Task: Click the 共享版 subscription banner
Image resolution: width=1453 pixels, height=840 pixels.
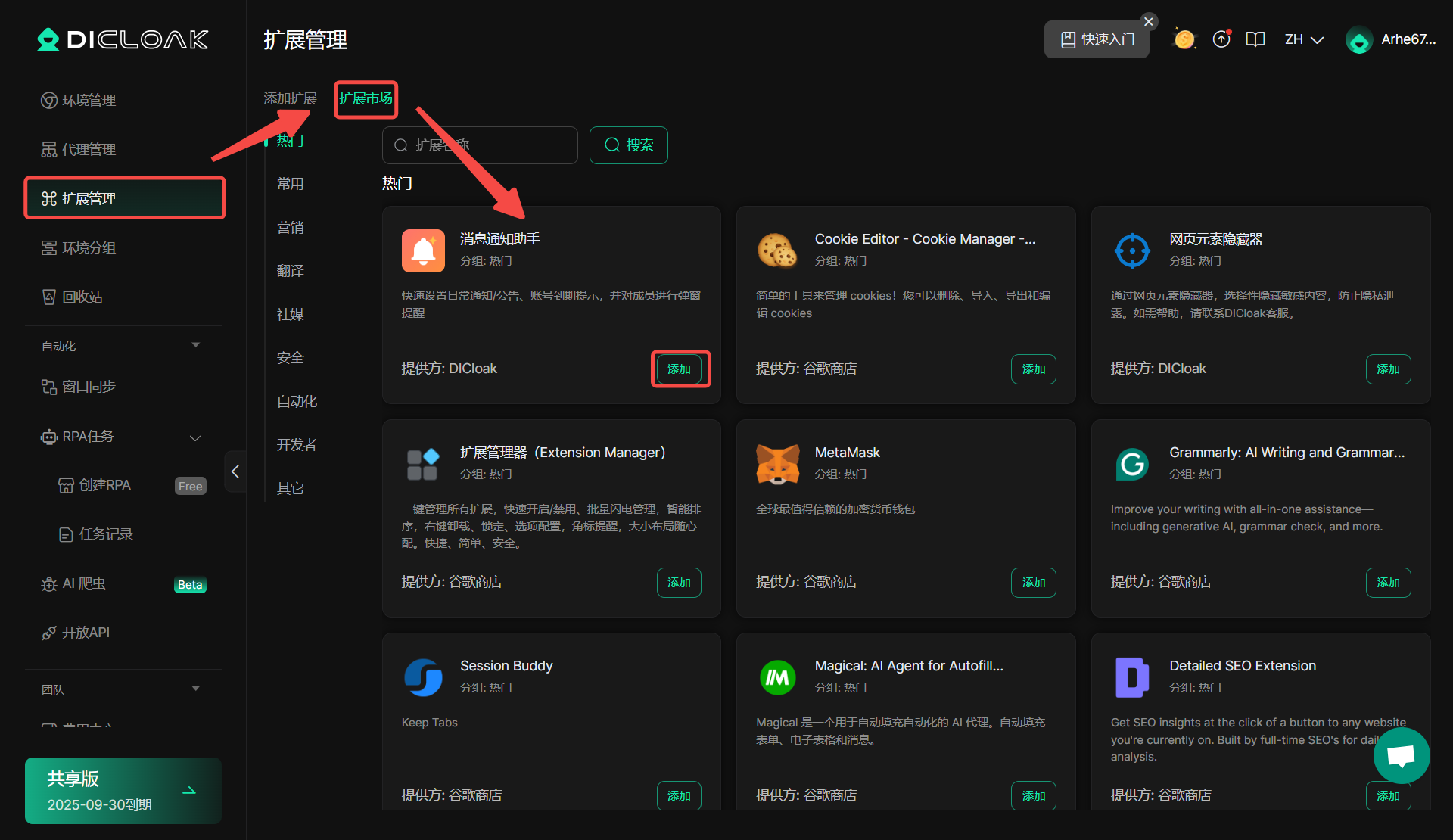Action: [x=123, y=791]
